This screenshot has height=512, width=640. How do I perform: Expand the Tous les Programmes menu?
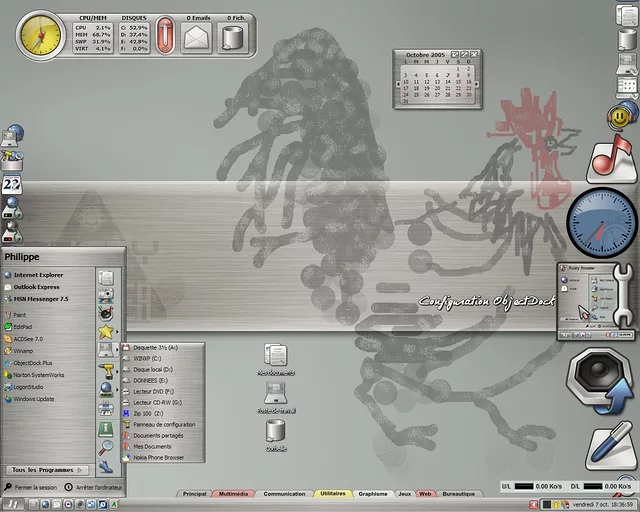(x=48, y=469)
